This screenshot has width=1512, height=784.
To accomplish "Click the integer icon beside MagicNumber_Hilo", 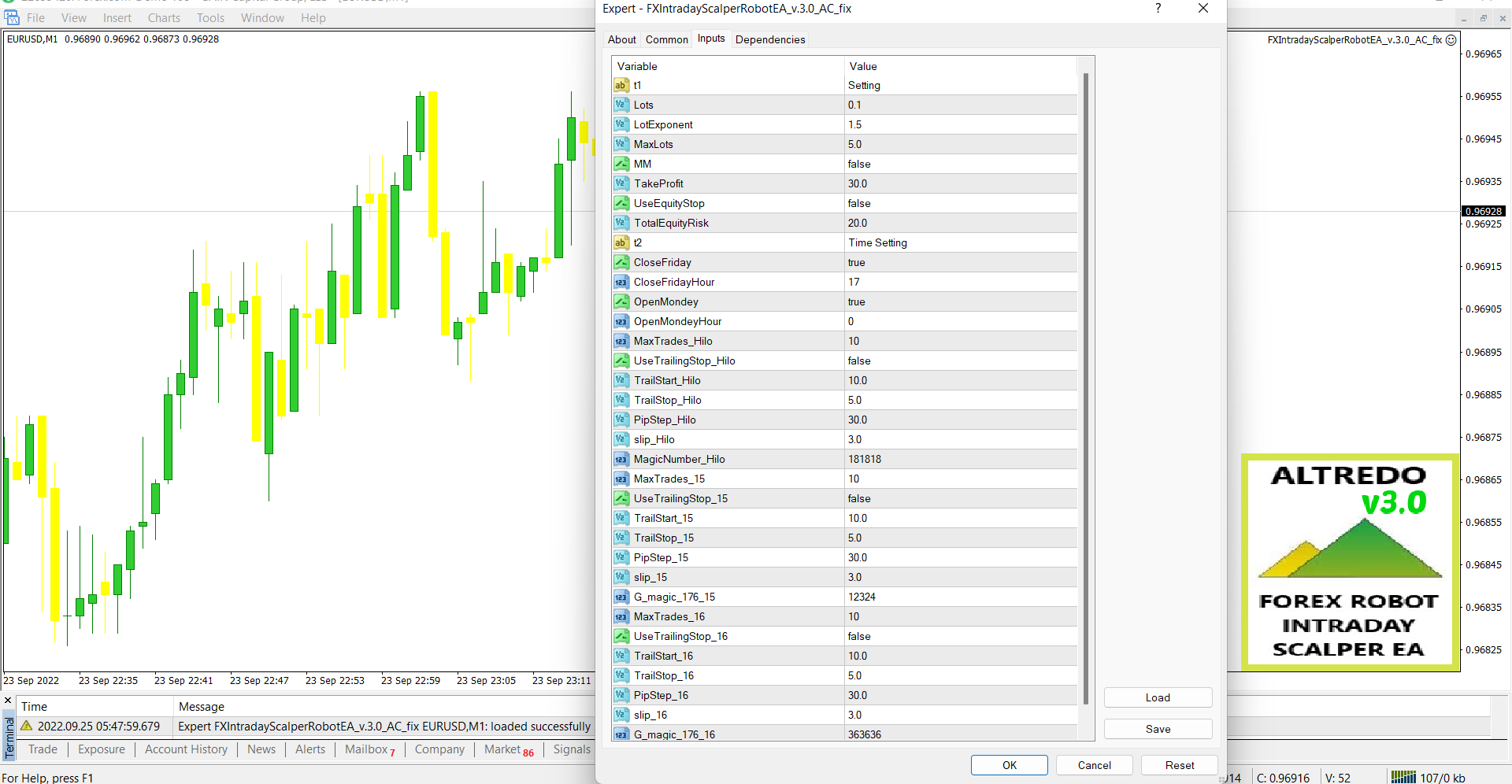I will point(621,459).
